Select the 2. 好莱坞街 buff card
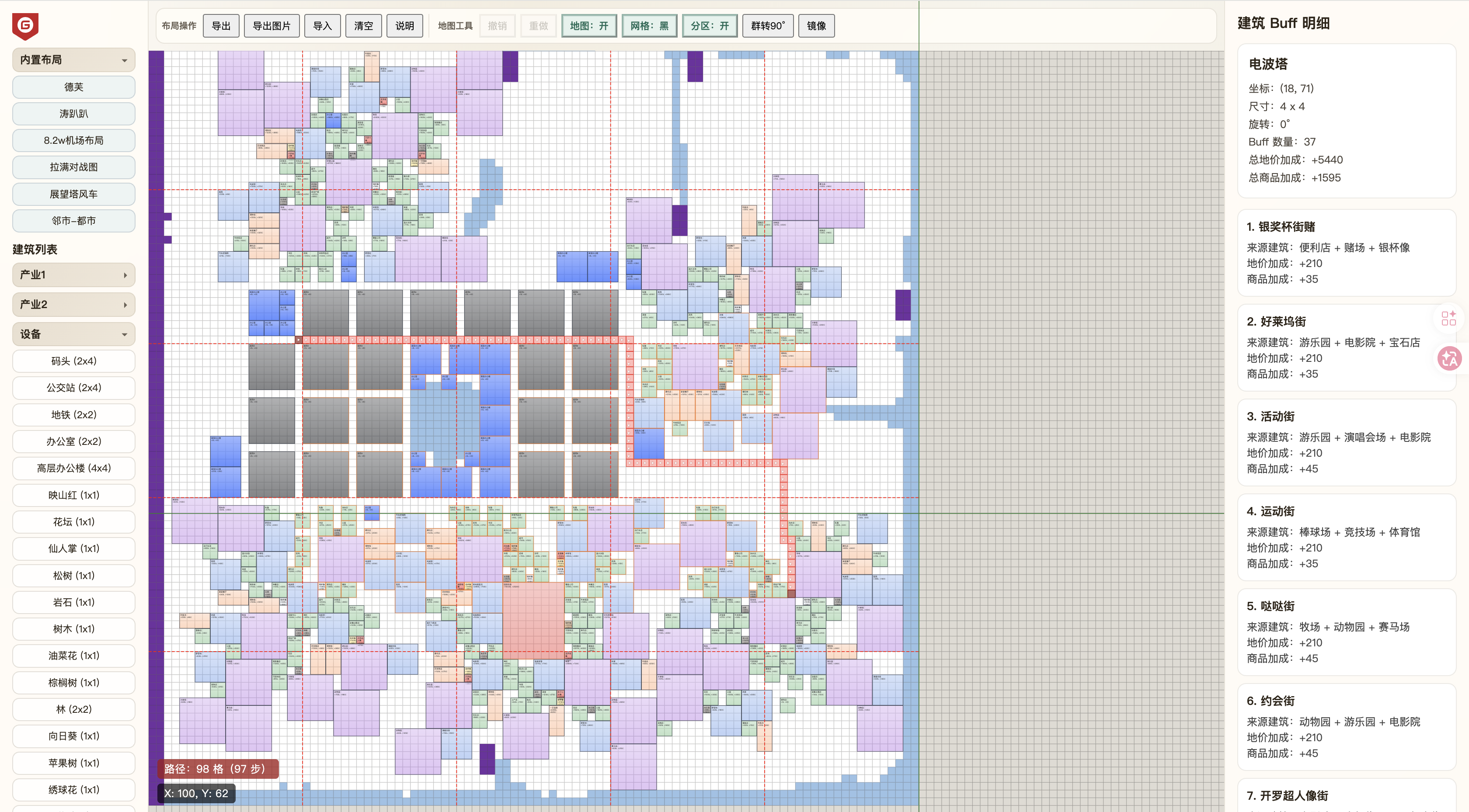The image size is (1469, 812). coord(1347,347)
